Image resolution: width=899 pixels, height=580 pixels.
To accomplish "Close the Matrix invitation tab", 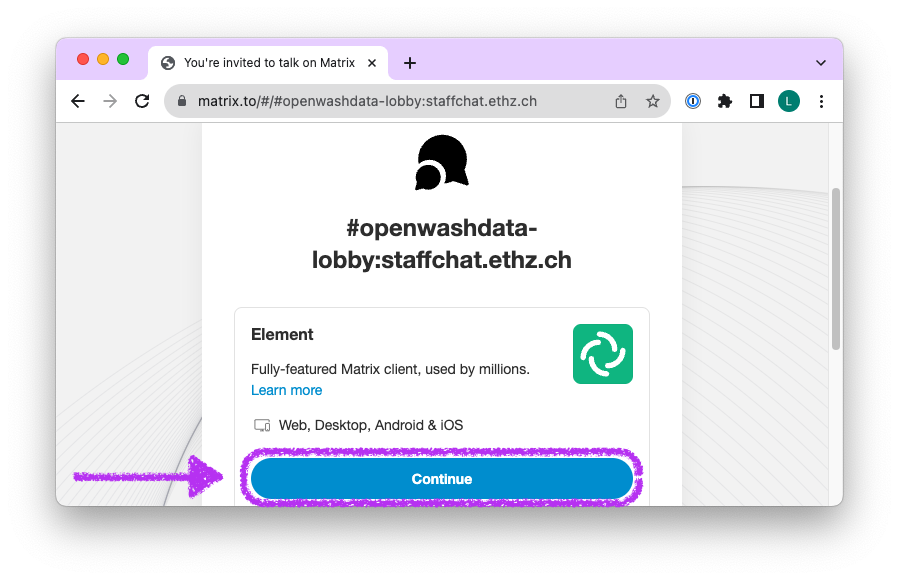I will (372, 63).
